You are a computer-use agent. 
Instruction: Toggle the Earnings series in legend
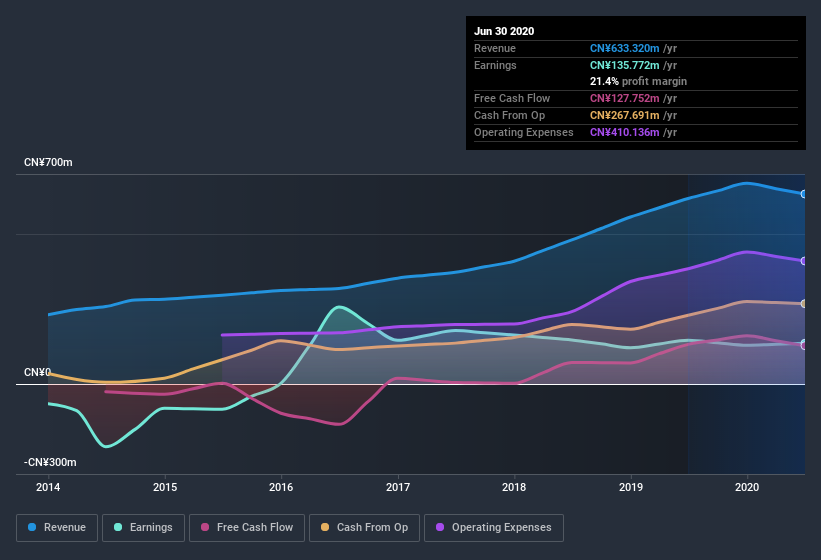point(142,527)
